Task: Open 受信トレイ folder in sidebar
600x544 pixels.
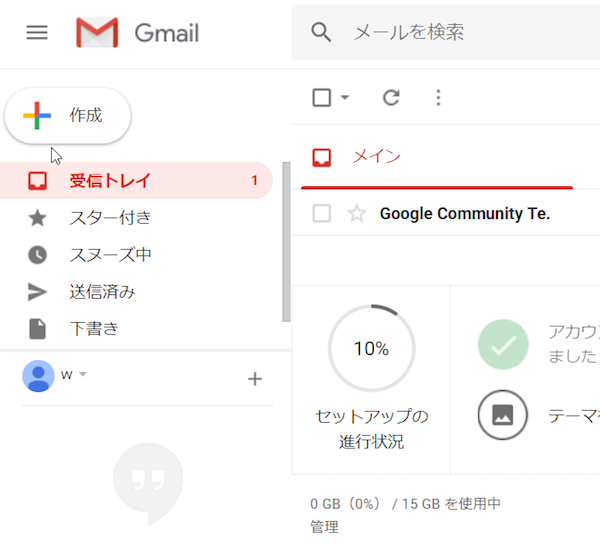Action: tap(136, 181)
